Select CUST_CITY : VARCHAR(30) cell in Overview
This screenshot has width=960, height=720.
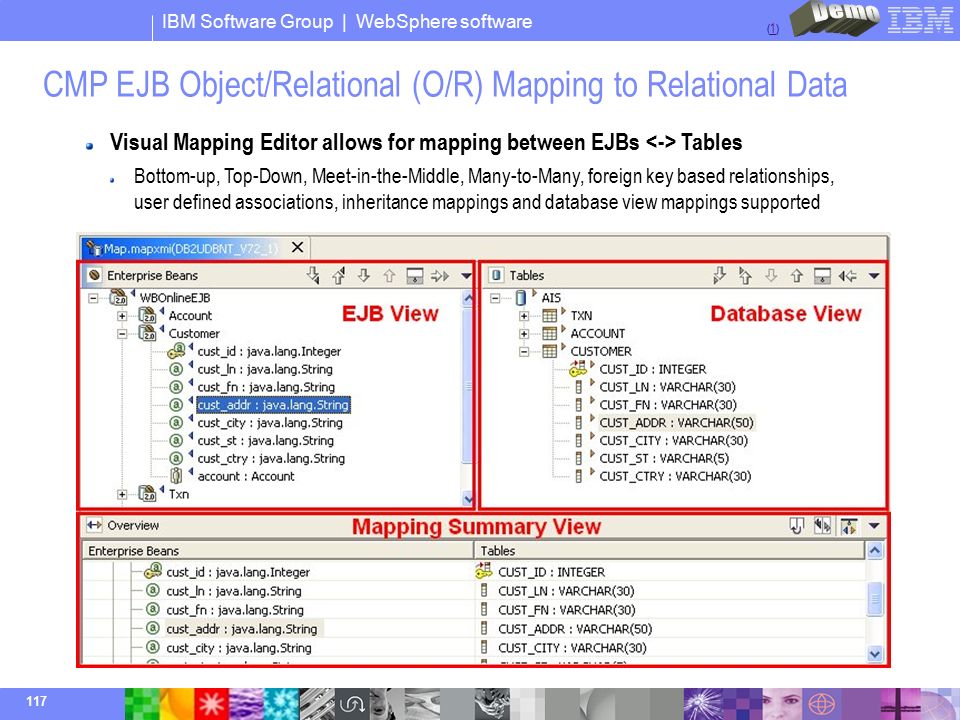(x=572, y=648)
